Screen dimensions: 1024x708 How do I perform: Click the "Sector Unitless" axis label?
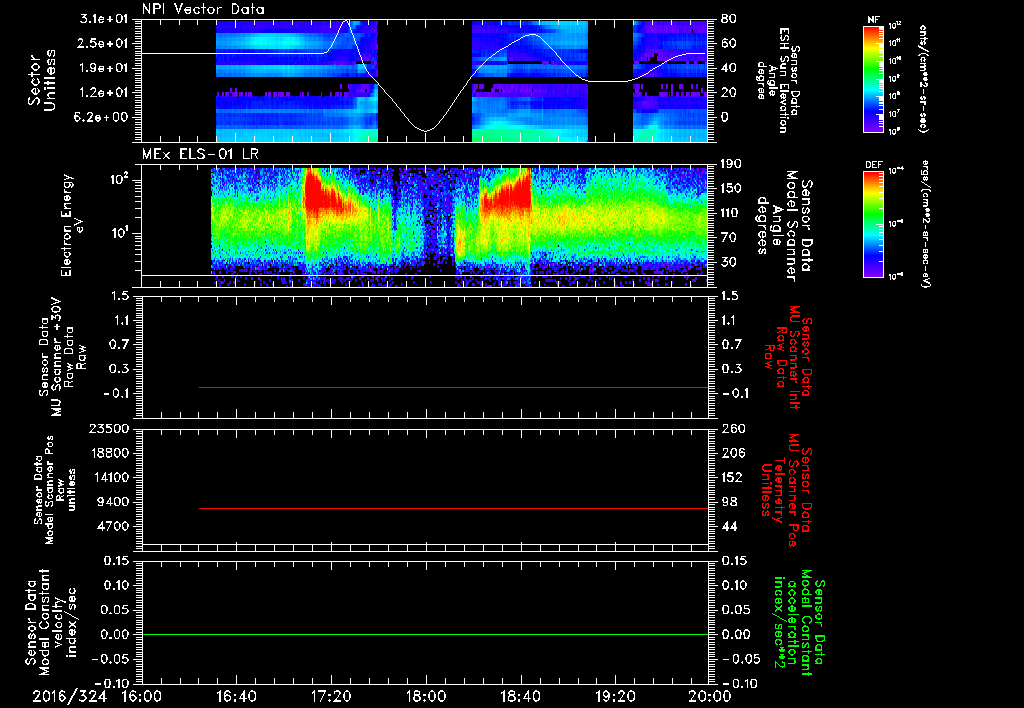(x=41, y=80)
